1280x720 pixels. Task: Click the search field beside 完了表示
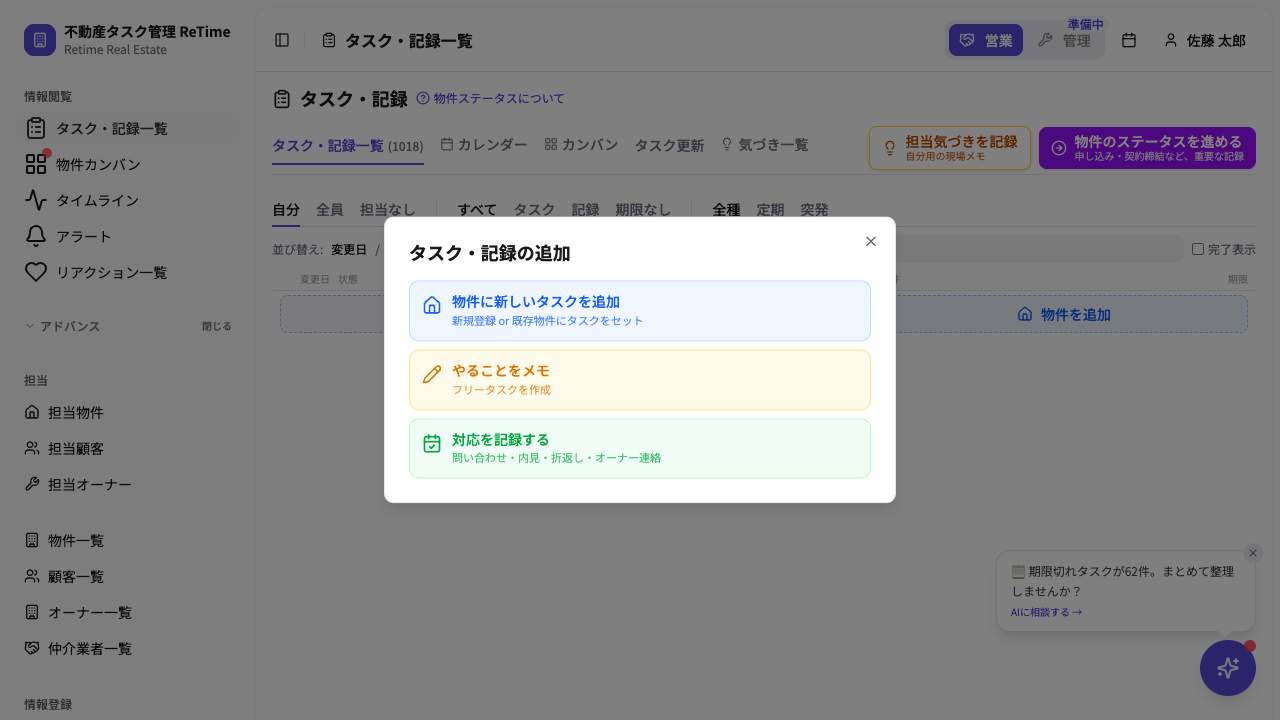coord(1040,249)
